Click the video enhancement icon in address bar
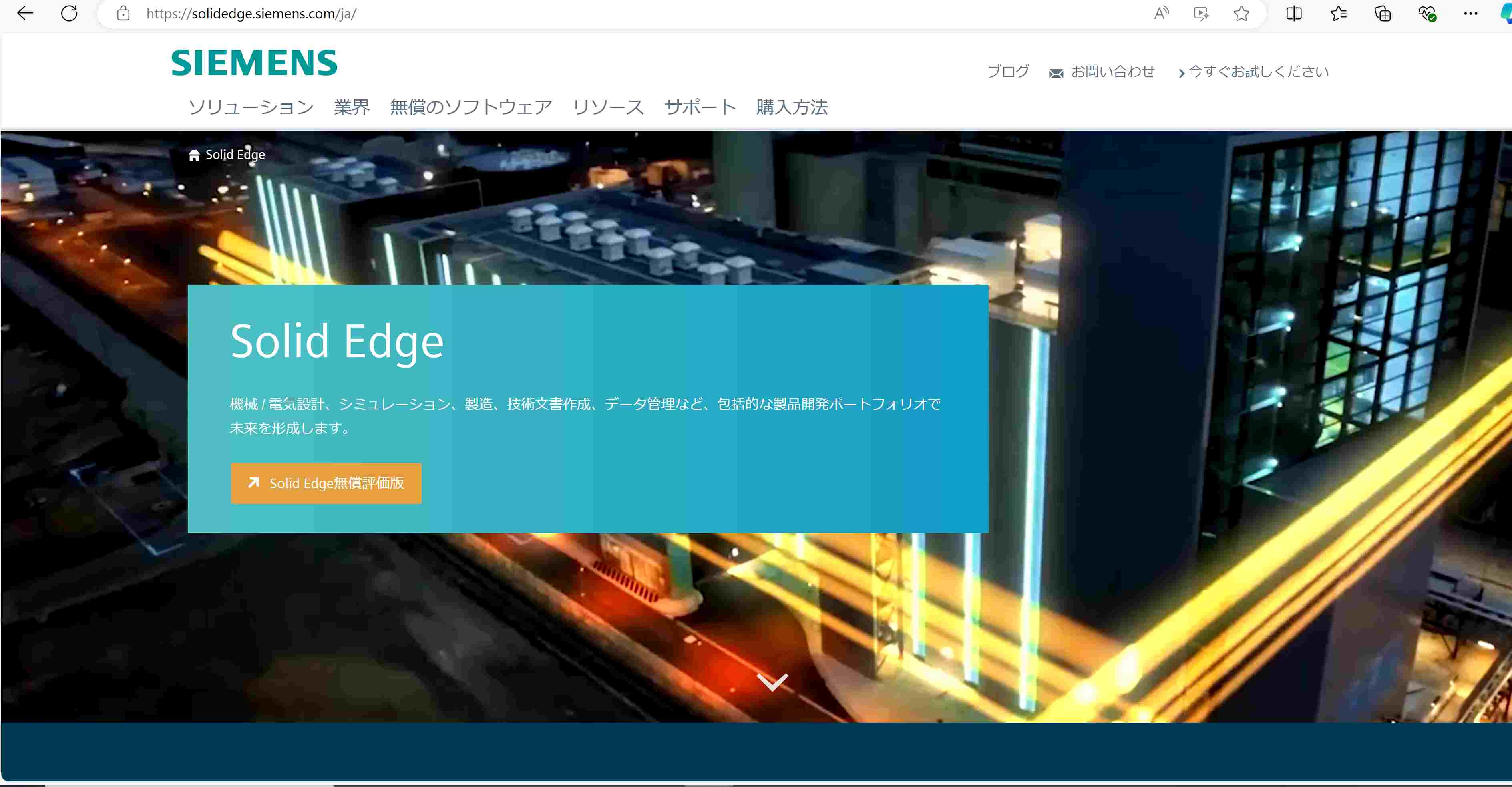The image size is (1512, 787). point(1201,14)
